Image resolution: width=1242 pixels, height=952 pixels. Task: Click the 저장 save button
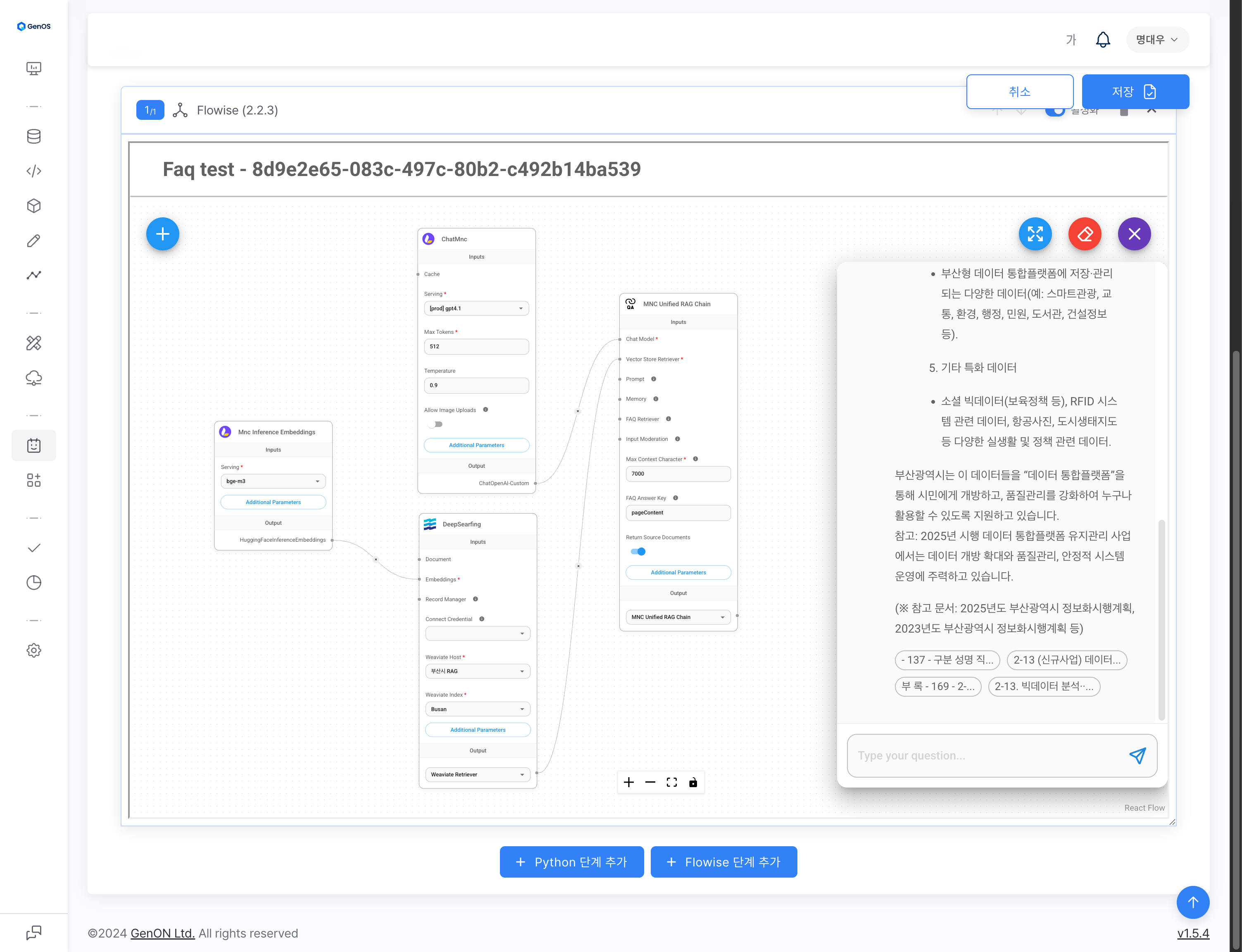pyautogui.click(x=1135, y=92)
